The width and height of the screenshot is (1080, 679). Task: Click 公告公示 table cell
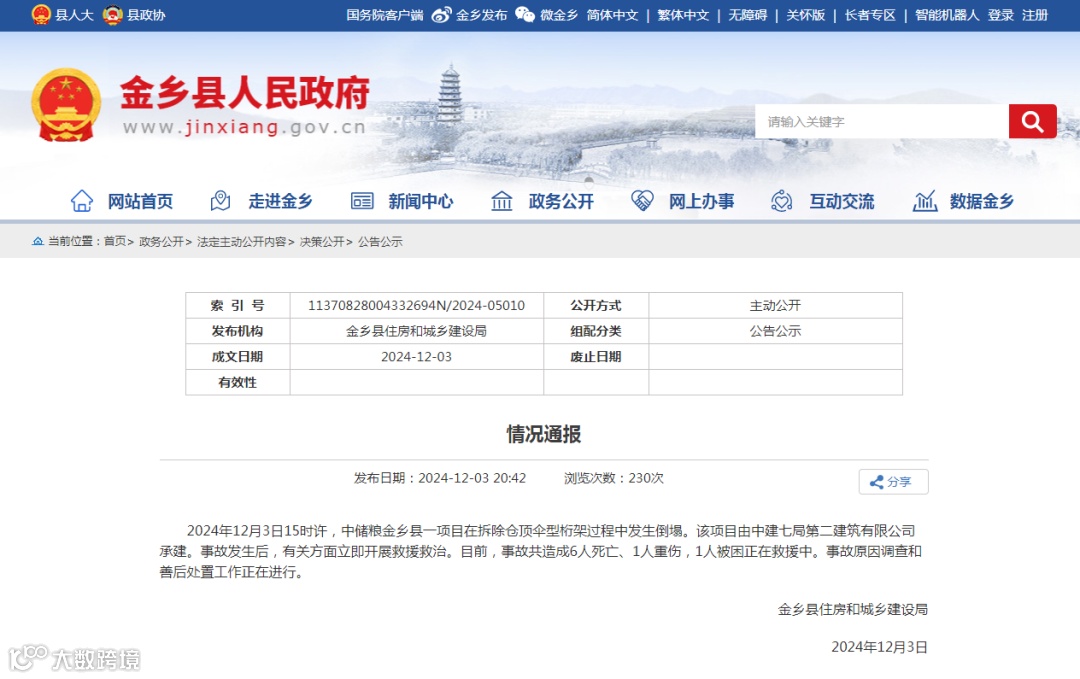776,331
